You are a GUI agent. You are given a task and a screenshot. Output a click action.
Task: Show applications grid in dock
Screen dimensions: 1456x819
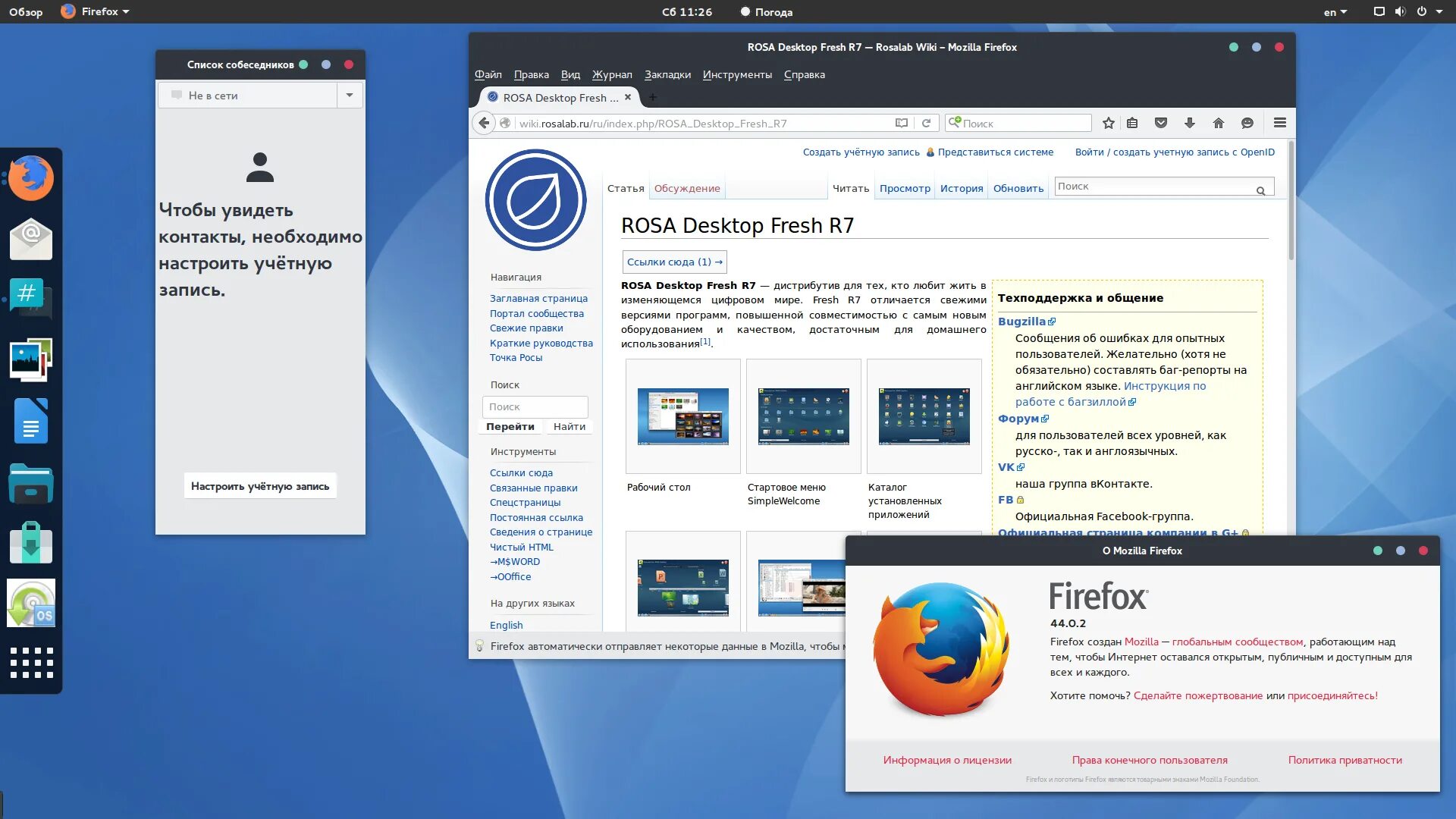click(31, 663)
